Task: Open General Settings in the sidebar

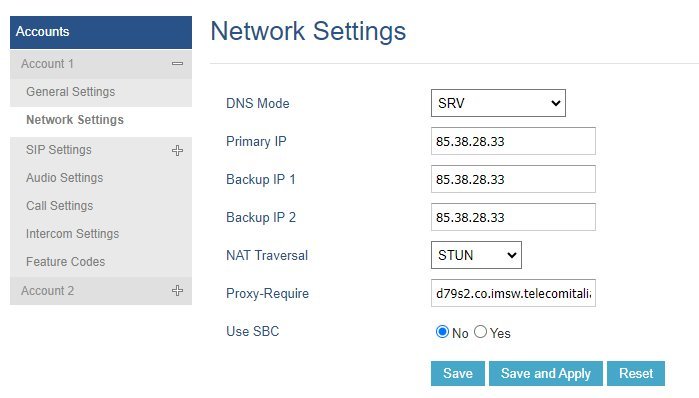Action: pyautogui.click(x=70, y=92)
